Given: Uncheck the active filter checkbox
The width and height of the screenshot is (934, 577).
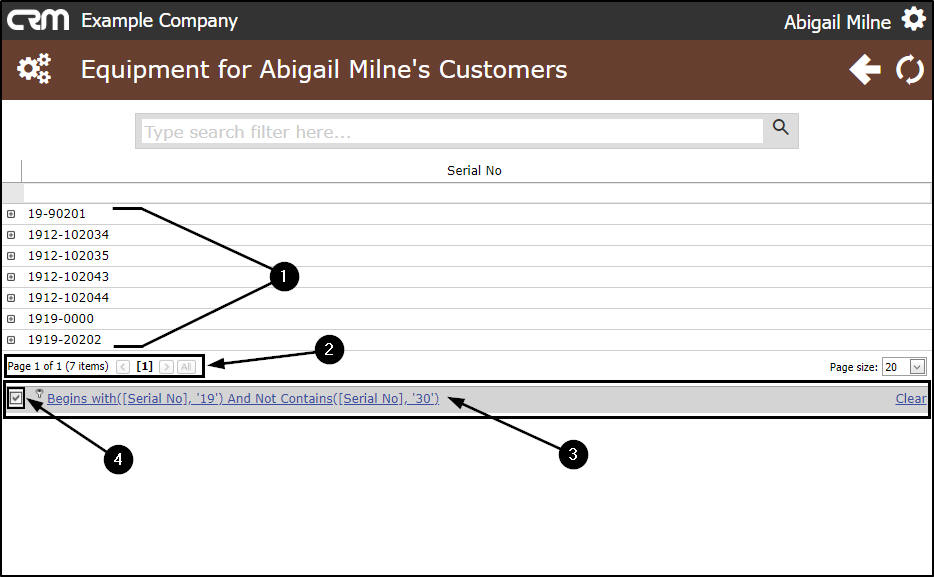Looking at the screenshot, I should point(16,398).
